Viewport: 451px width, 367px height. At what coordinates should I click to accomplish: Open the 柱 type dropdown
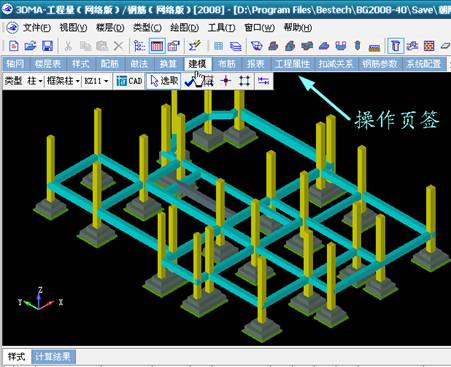35,81
